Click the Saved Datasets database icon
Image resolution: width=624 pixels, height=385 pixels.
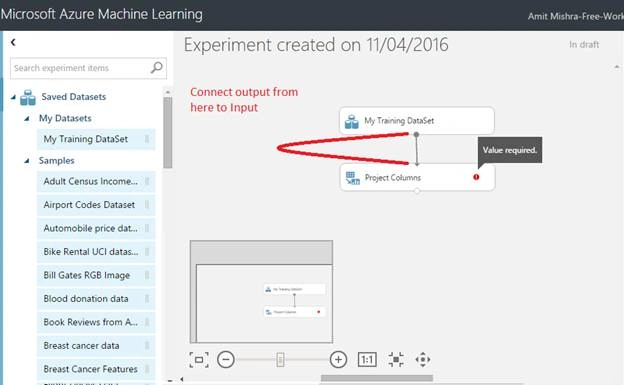point(28,98)
